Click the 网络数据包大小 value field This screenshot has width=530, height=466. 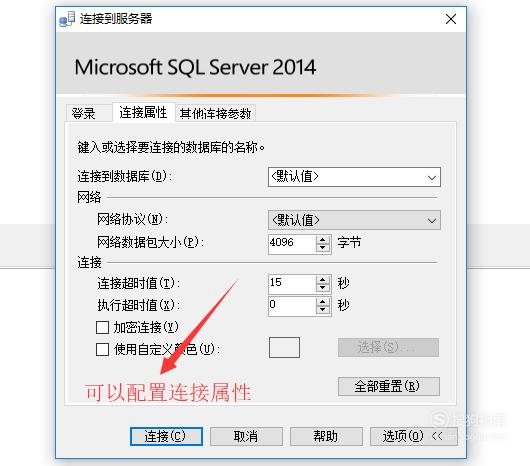tap(292, 243)
